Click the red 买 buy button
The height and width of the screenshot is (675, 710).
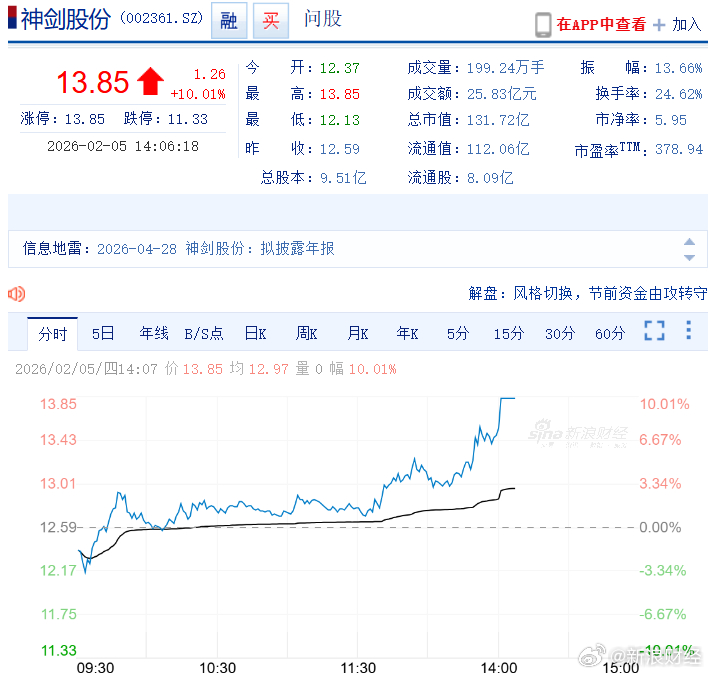pyautogui.click(x=270, y=20)
